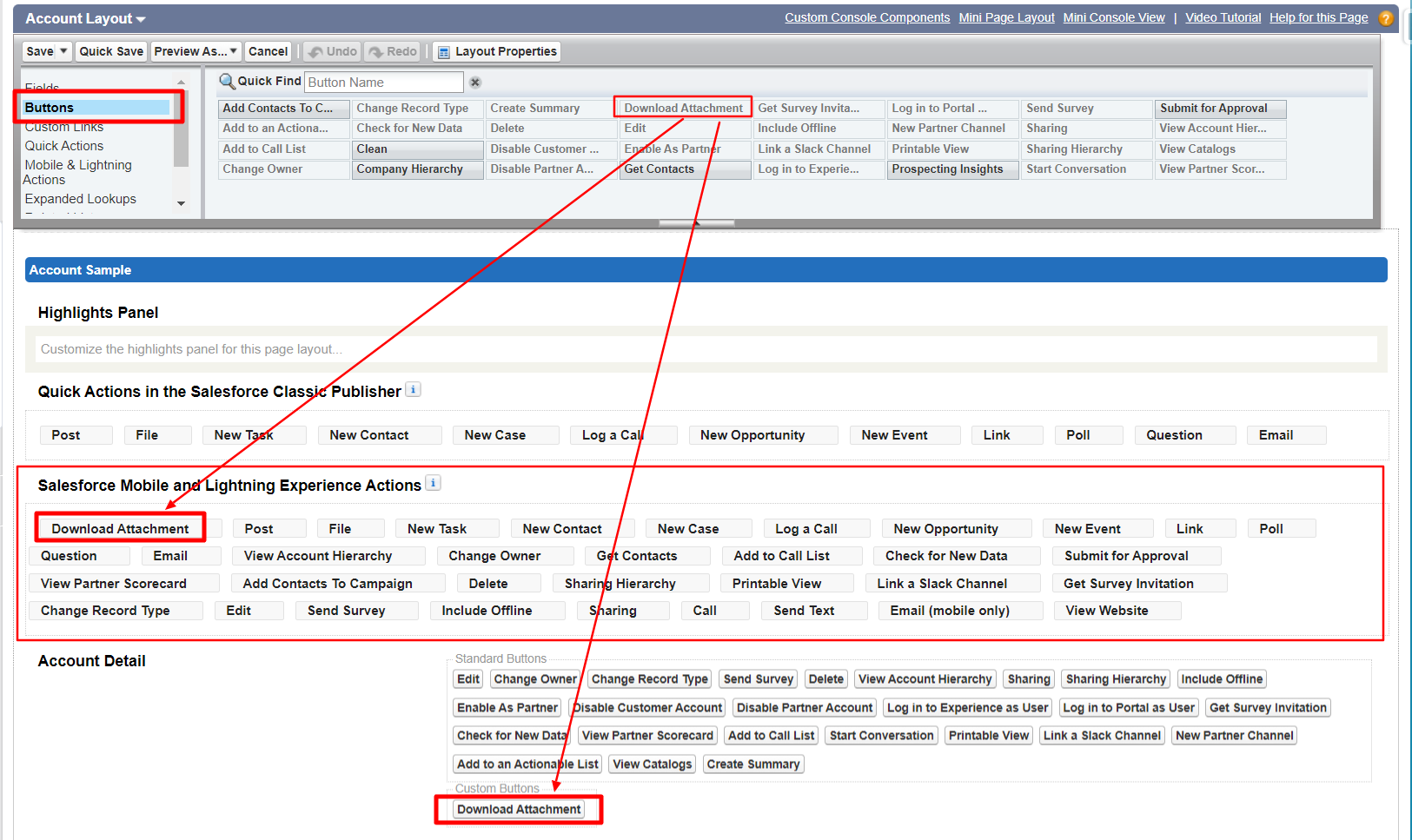Click Start Conversation standard button
The height and width of the screenshot is (840, 1412).
point(881,736)
